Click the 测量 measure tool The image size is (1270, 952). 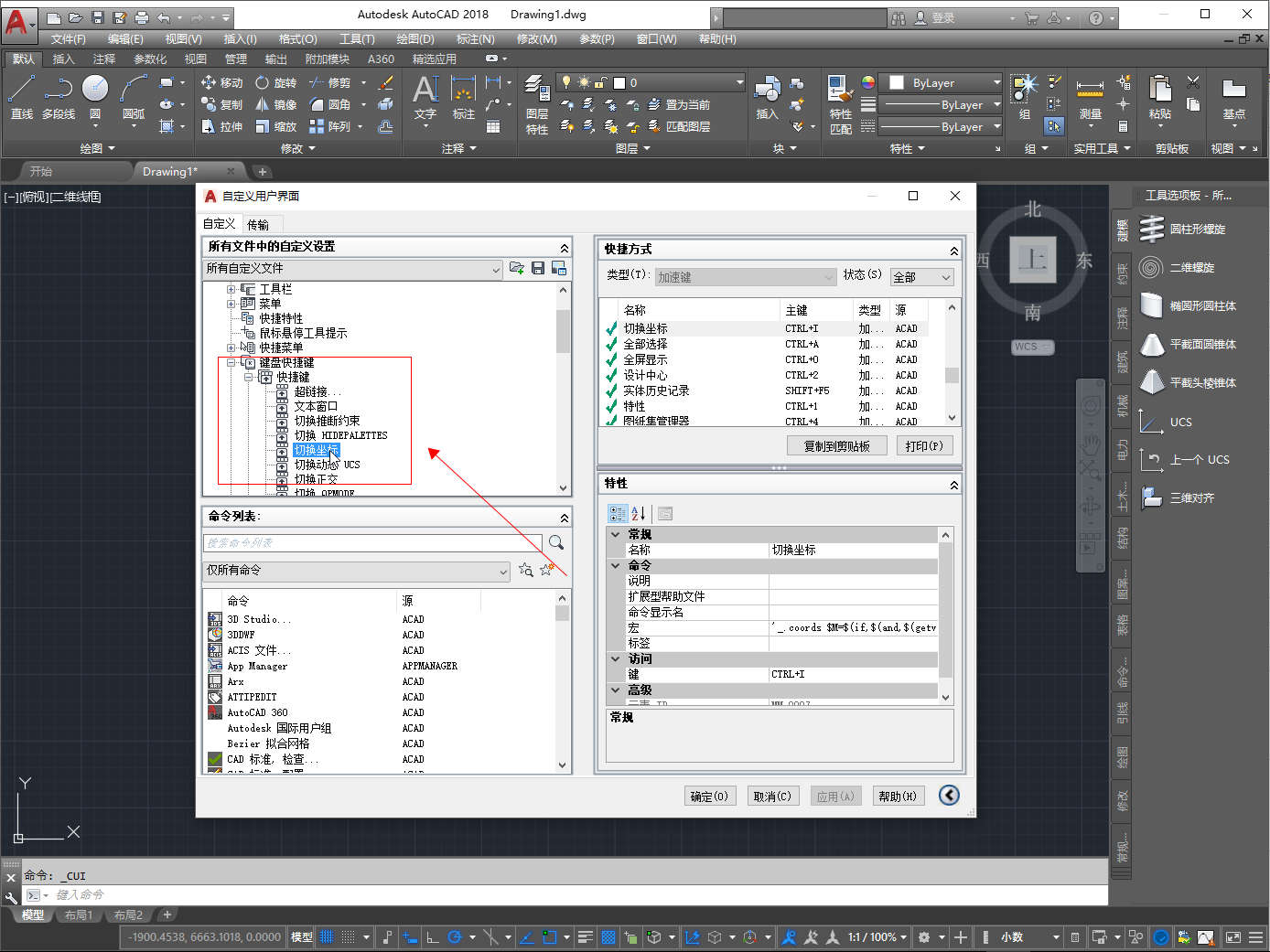pyautogui.click(x=1090, y=100)
